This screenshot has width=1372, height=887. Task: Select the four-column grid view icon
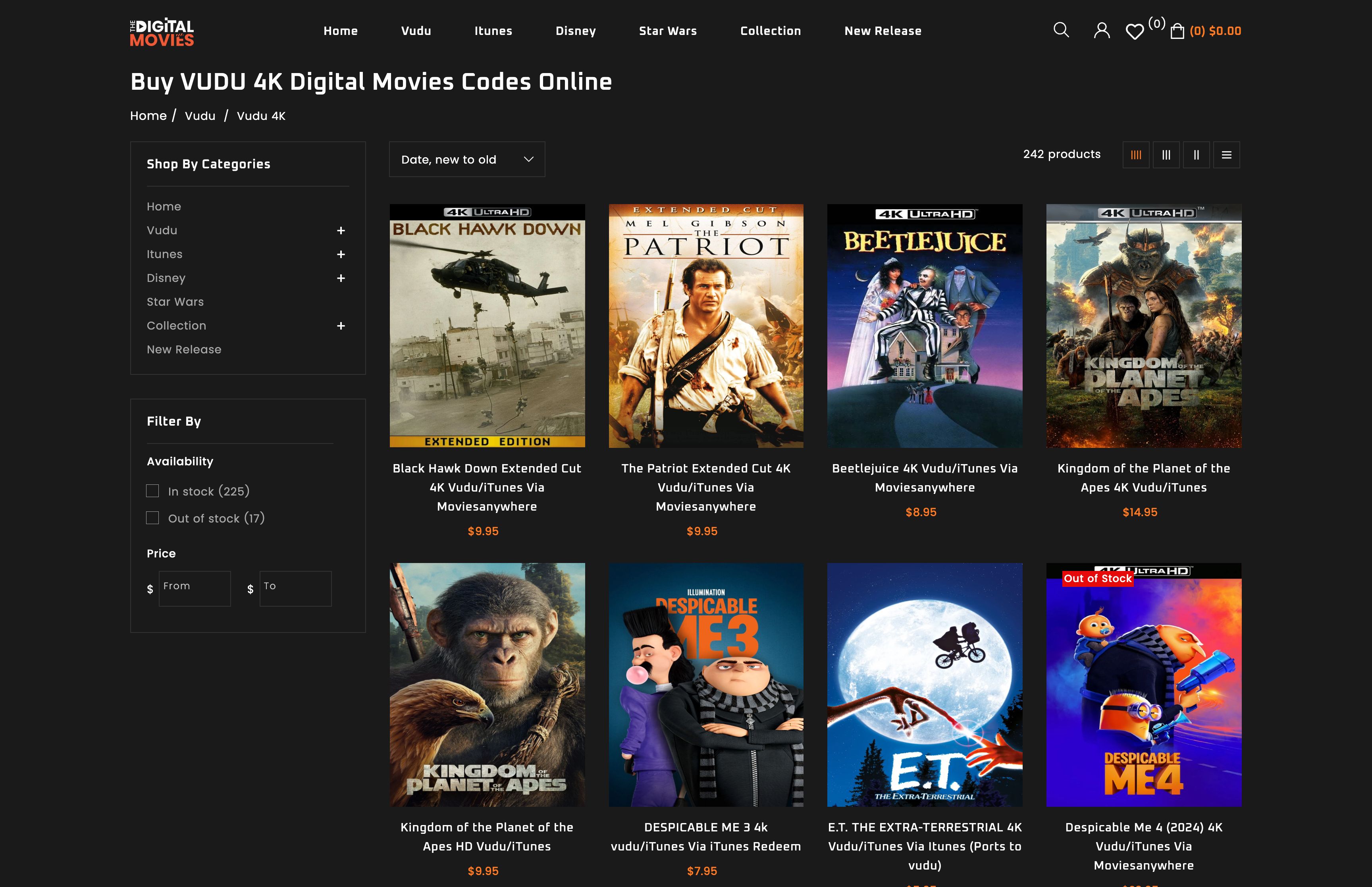[1135, 154]
